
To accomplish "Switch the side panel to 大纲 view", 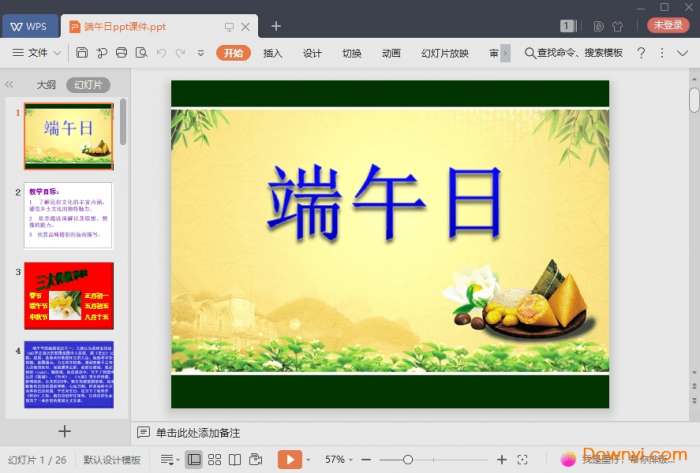I will pyautogui.click(x=46, y=85).
